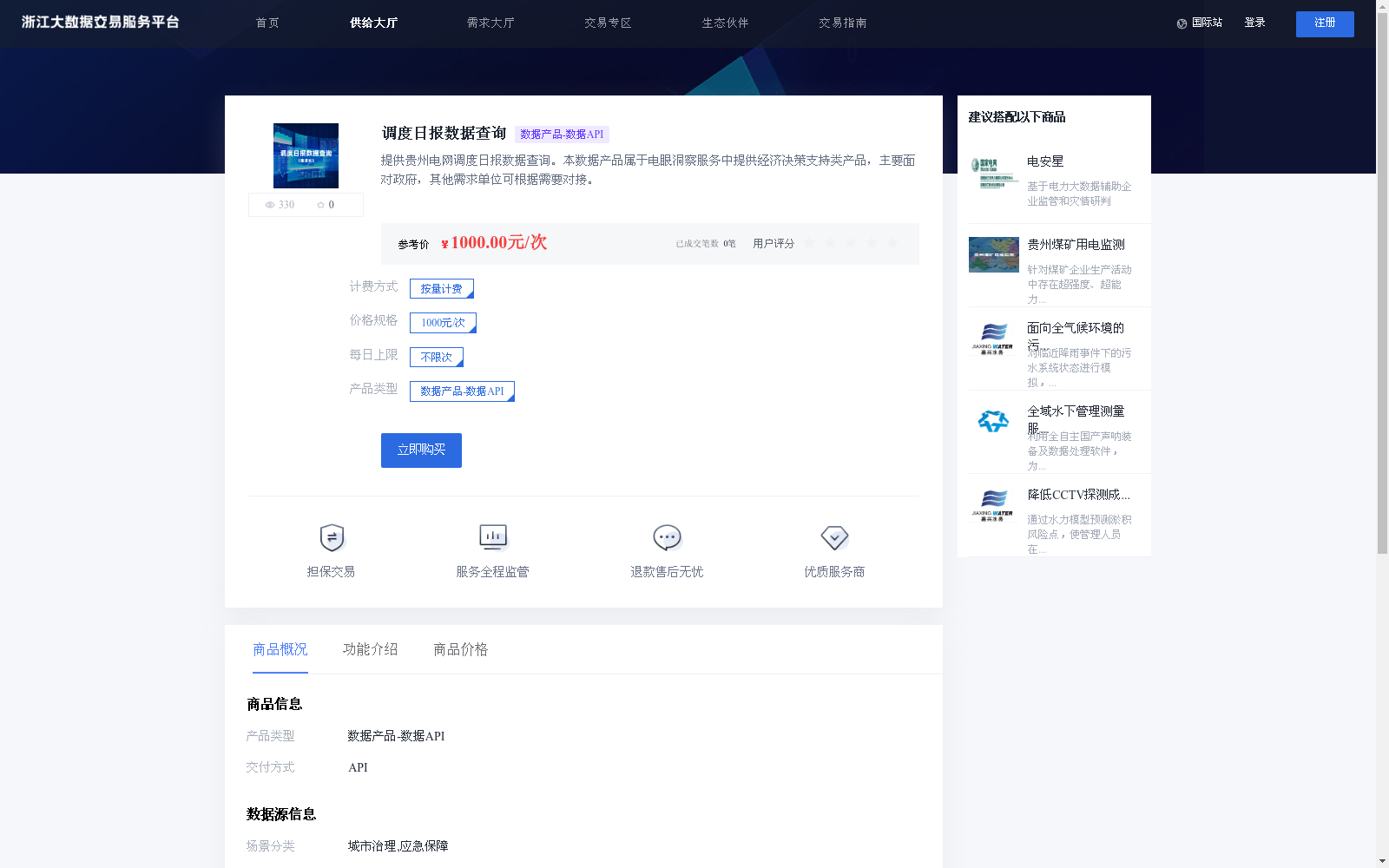The image size is (1389, 868).
Task: Click the scrollbar down arrow
Action: (x=1382, y=861)
